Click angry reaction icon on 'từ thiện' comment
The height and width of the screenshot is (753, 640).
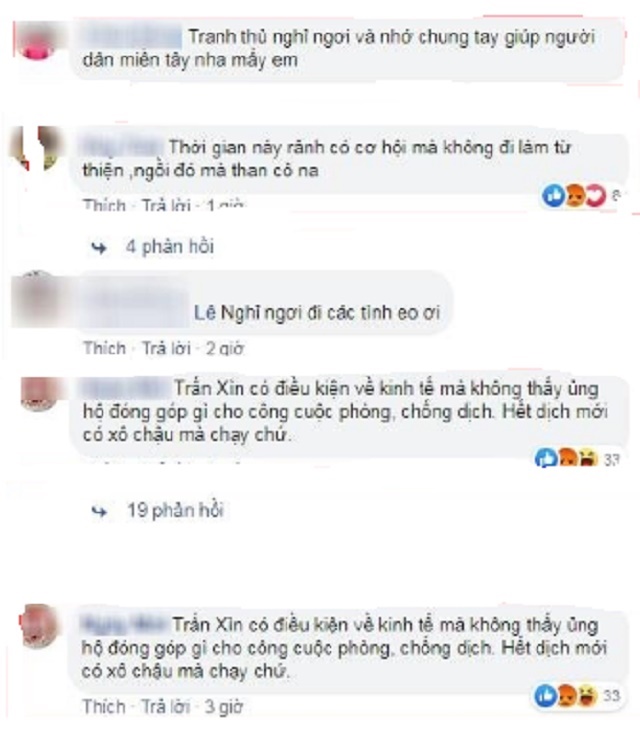coord(574,195)
